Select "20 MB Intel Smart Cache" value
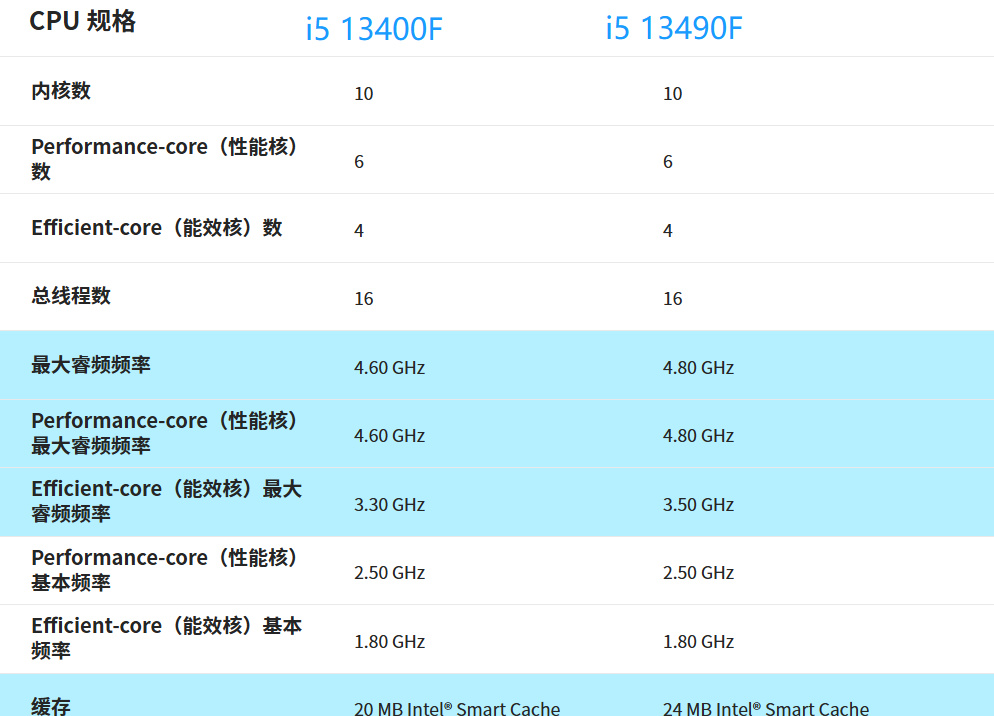Viewport: 994px width, 716px height. pyautogui.click(x=457, y=708)
